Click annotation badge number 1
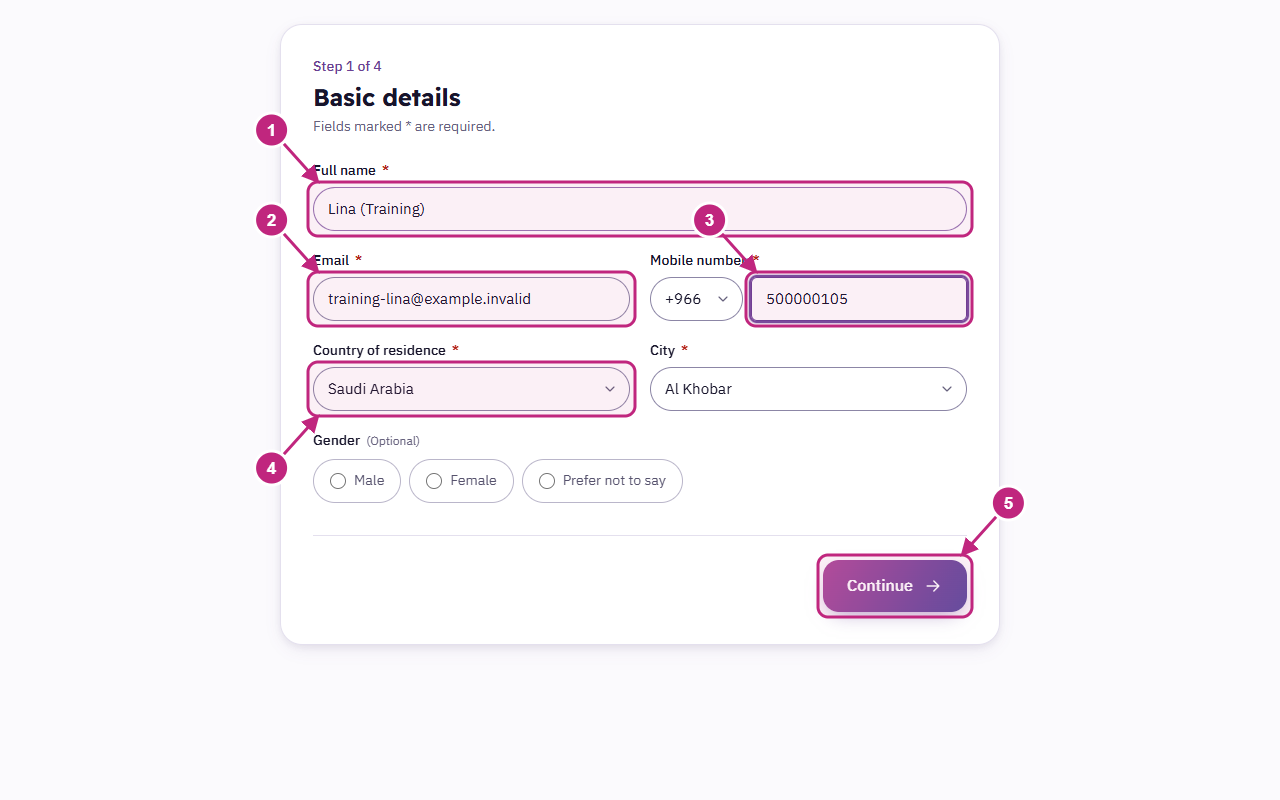The width and height of the screenshot is (1280, 800). pyautogui.click(x=271, y=130)
